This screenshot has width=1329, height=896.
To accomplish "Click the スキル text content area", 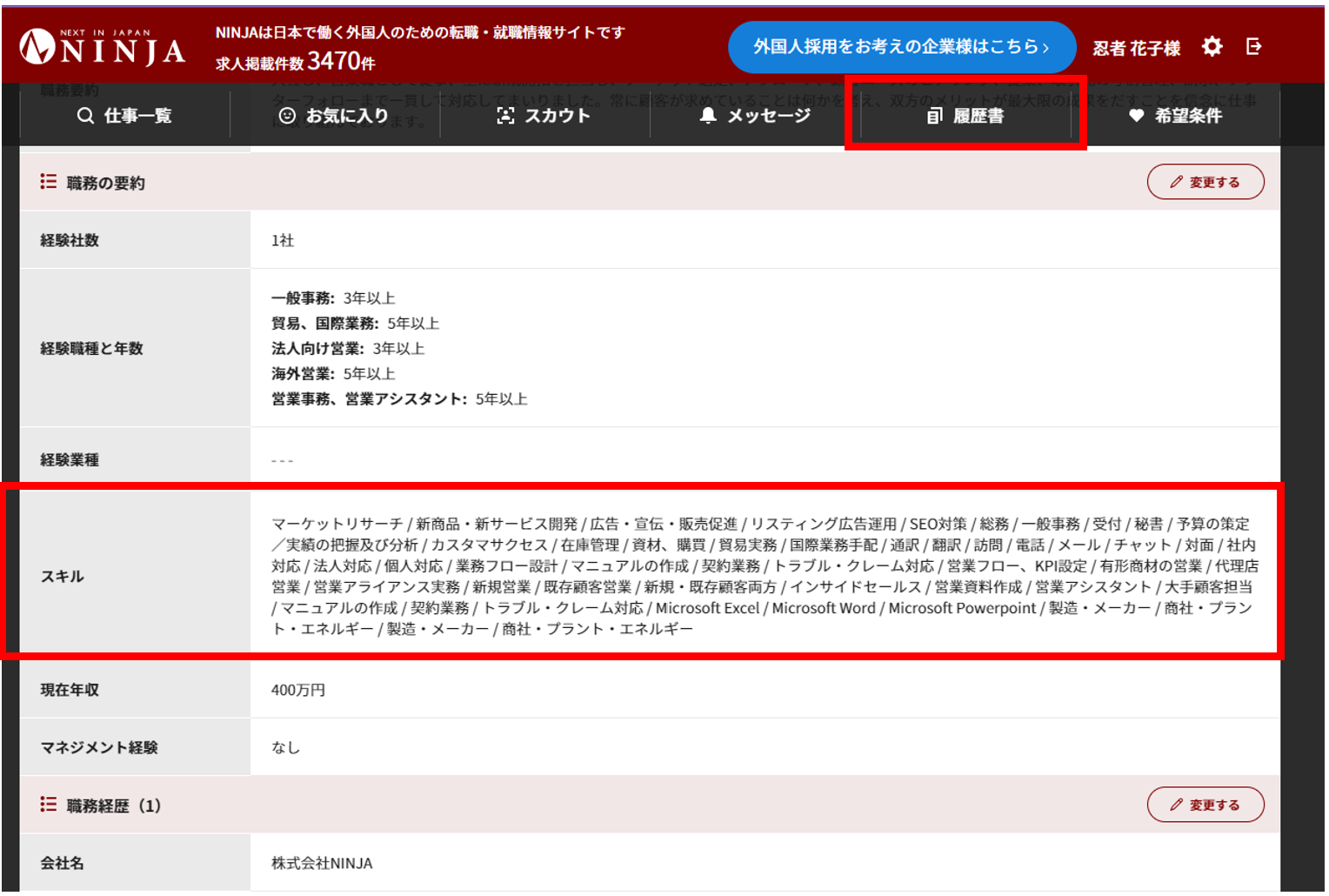I will point(762,576).
